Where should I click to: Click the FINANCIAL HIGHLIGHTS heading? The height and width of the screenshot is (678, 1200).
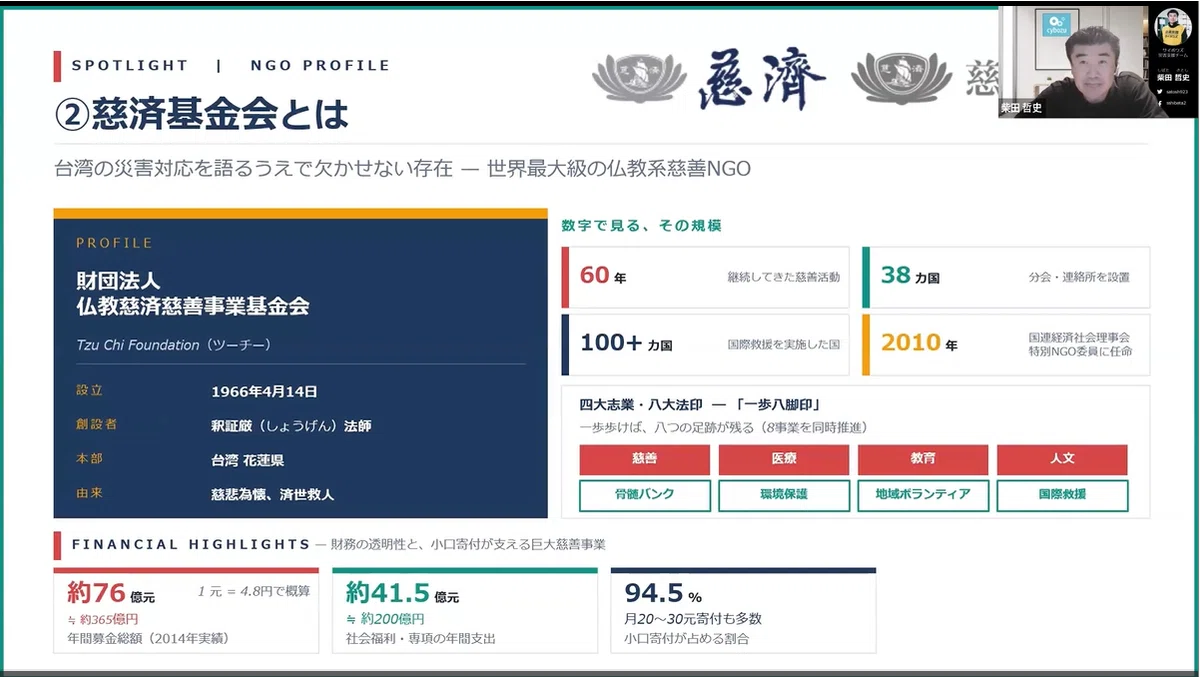click(191, 545)
